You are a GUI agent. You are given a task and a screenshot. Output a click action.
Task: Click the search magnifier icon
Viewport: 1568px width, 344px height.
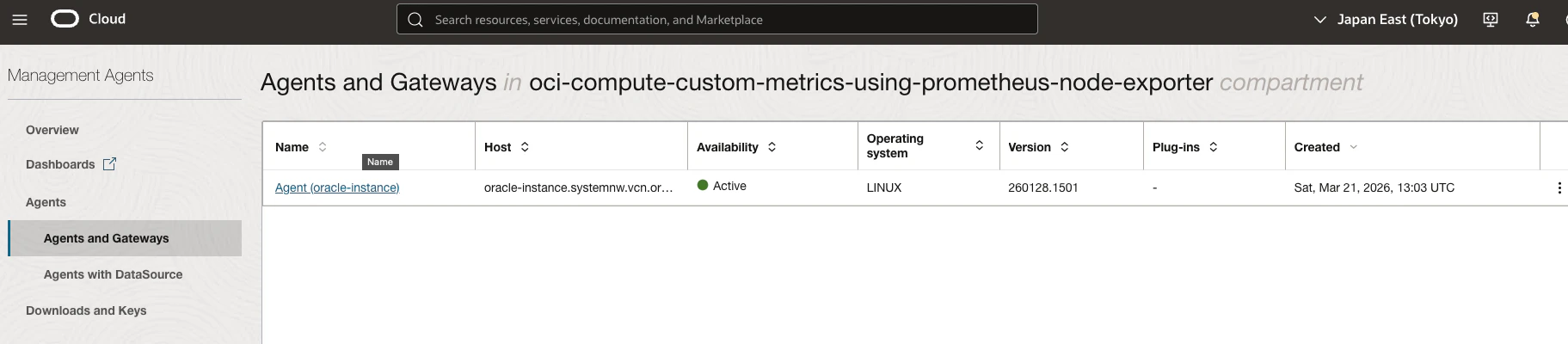tap(415, 20)
